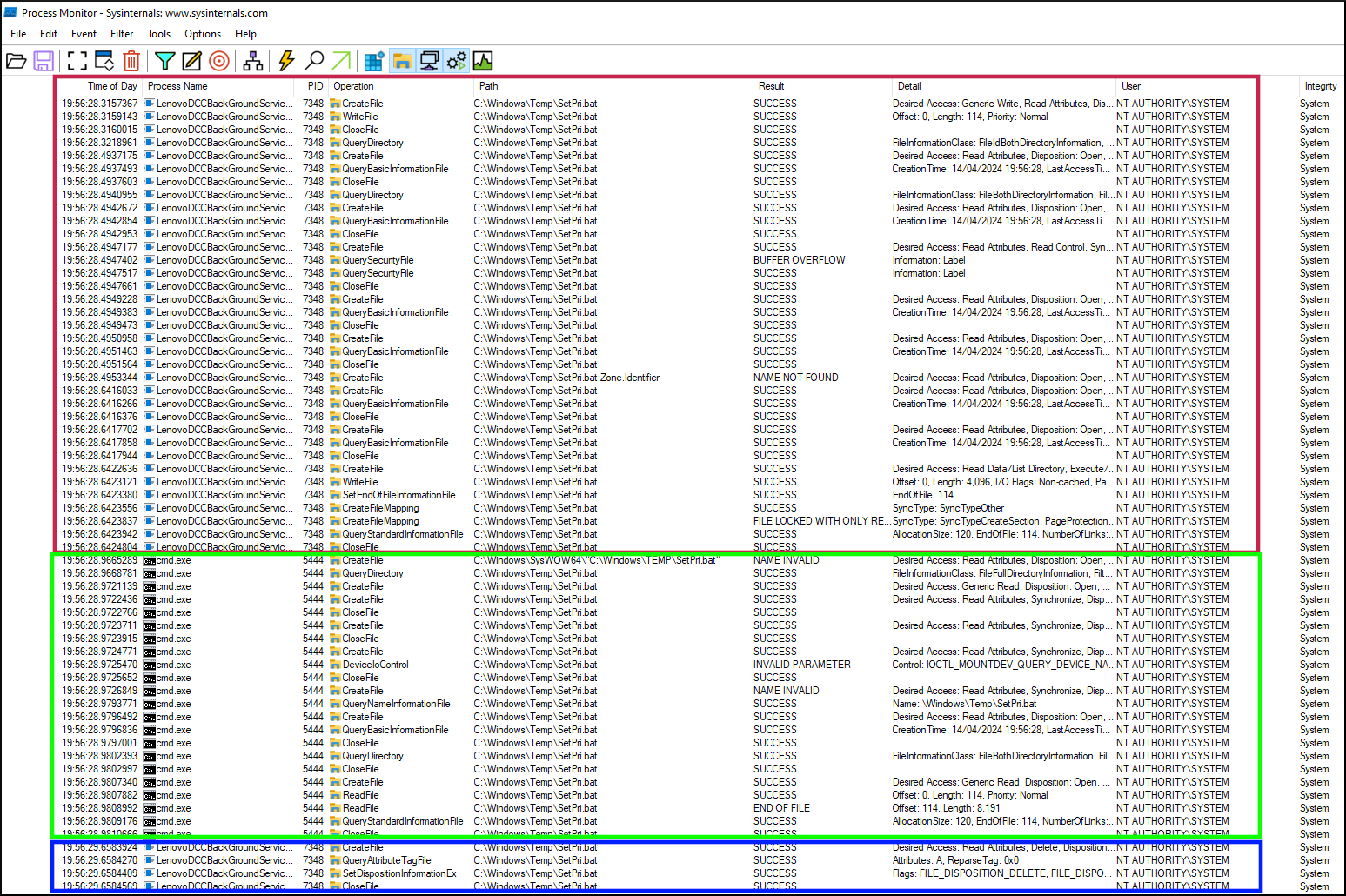
Task: Select the Include Process From Window target tool
Action: [218, 61]
